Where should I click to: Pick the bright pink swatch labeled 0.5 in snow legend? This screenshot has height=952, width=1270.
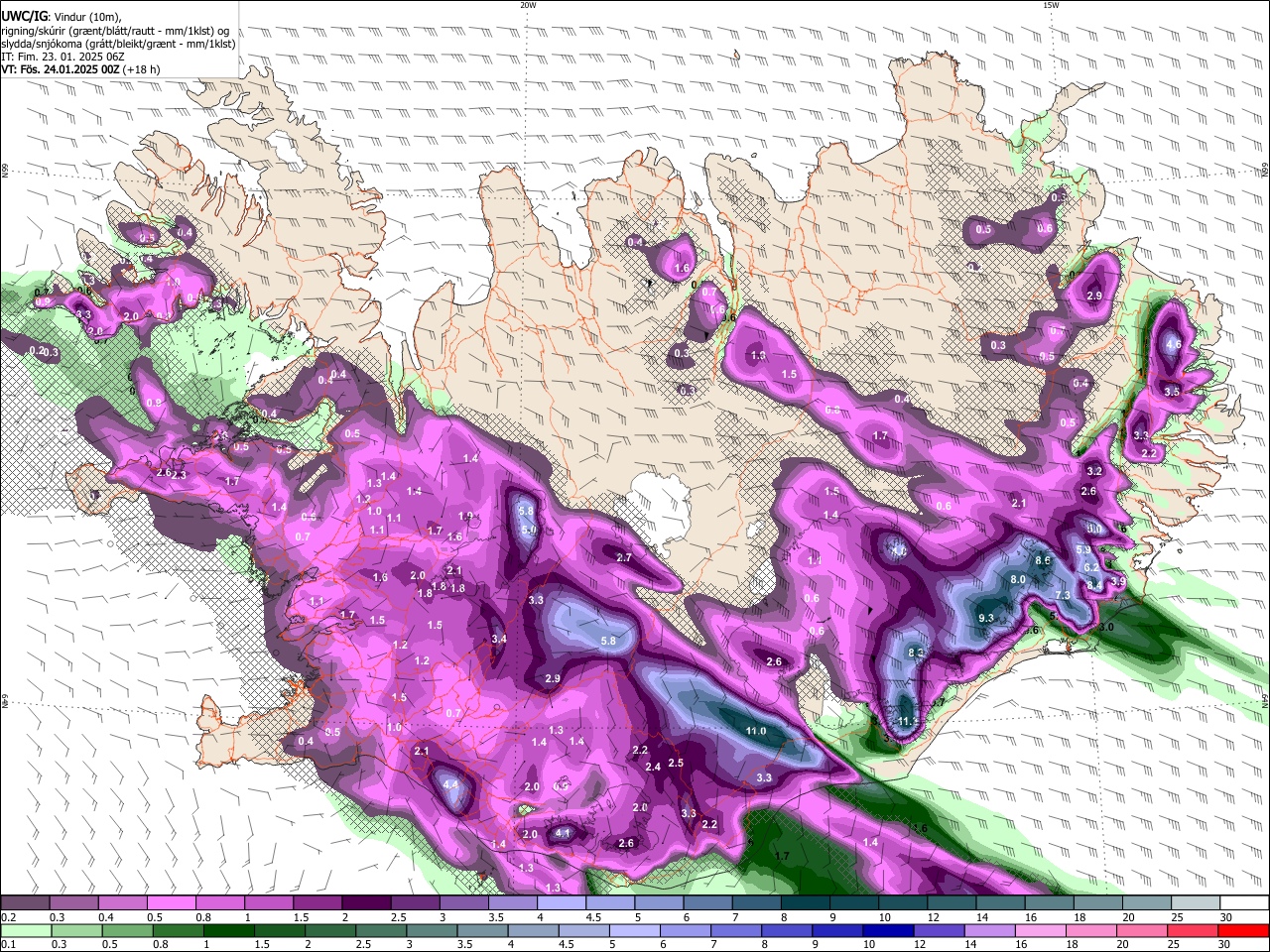172,903
